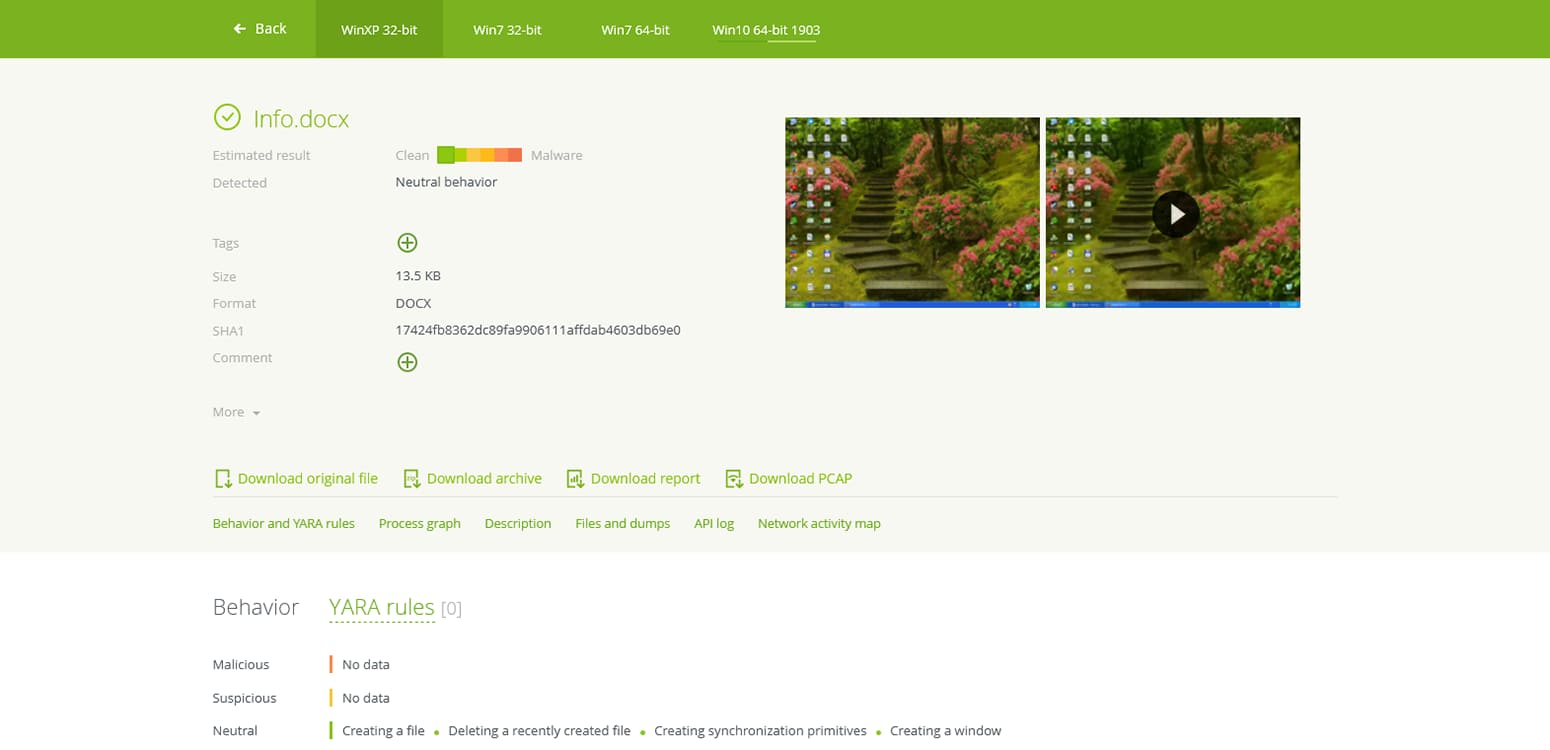Click the orange-red Malware end of result bar

tap(514, 155)
